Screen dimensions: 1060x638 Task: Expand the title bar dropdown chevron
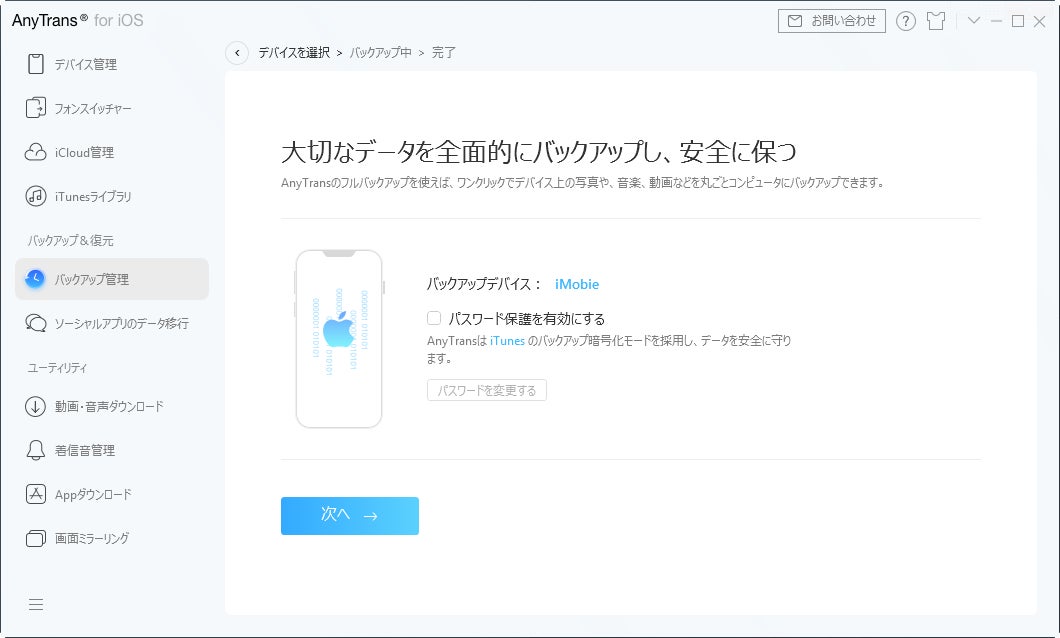[x=973, y=20]
